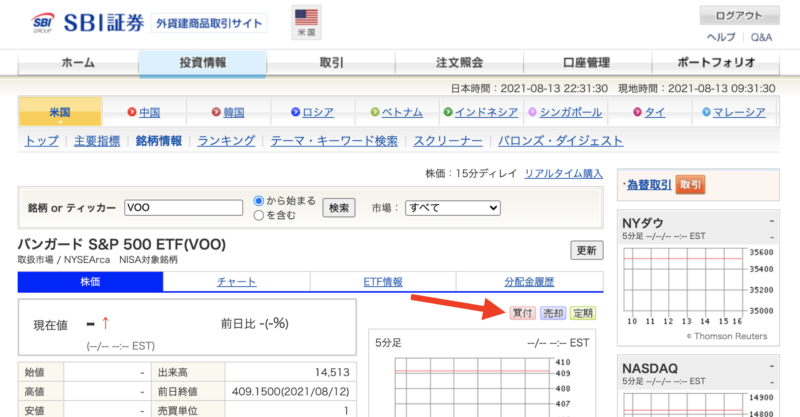Click the リアルタイム購入 link
Screen dimensions: 800x417
pos(563,174)
